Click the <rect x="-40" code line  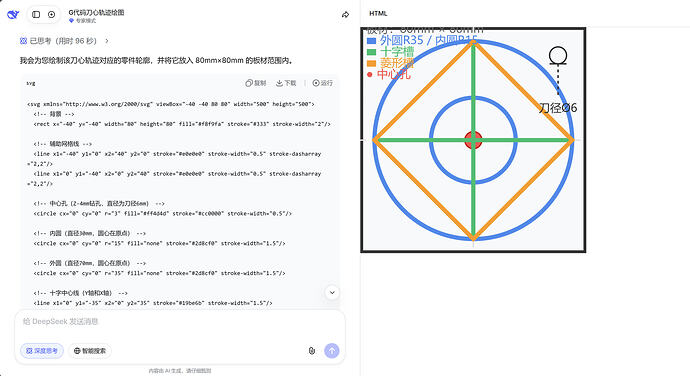coord(182,124)
